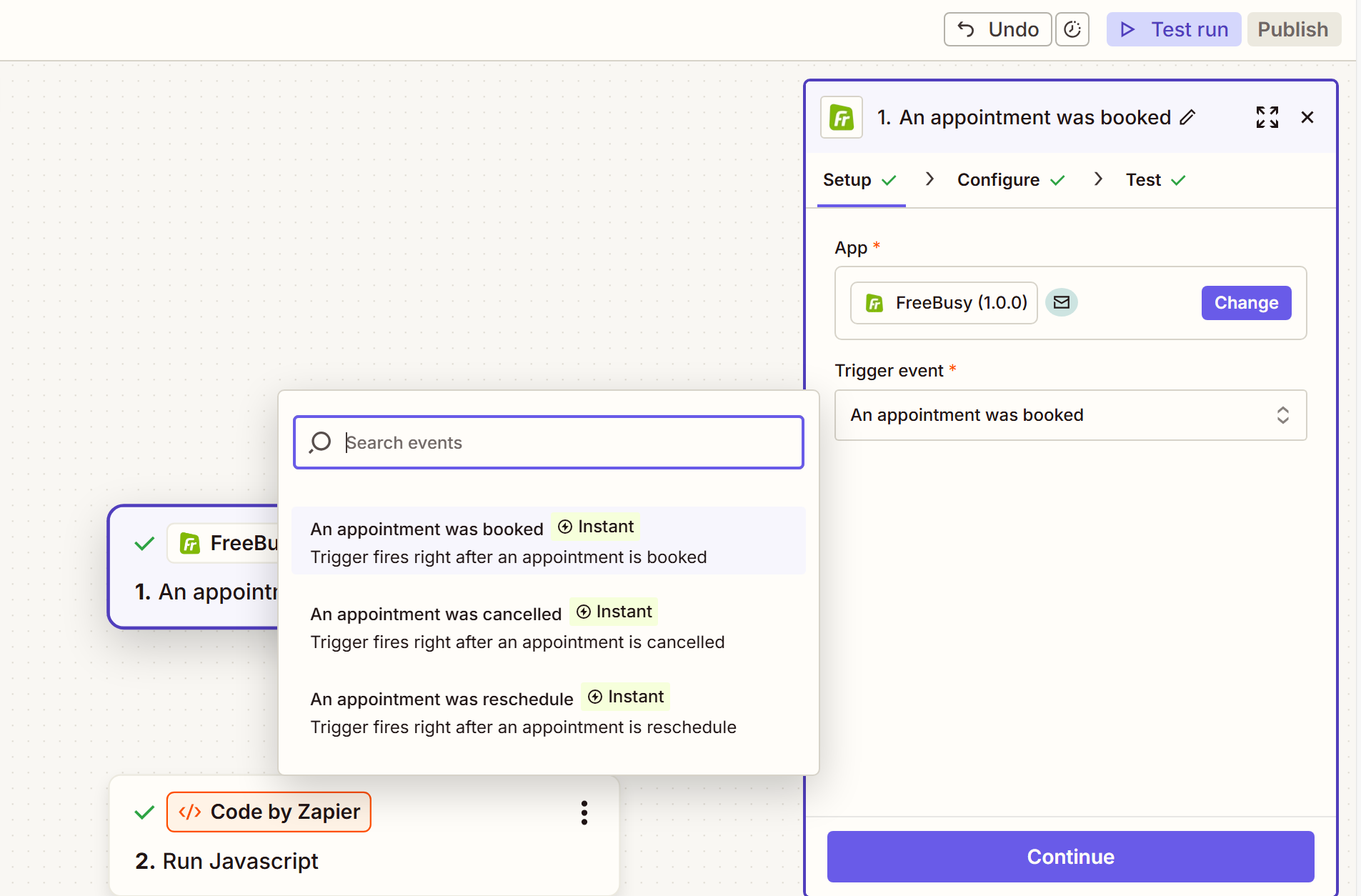Switch to the Configure tab
Screen dimensions: 1361x896
[x=1011, y=180]
